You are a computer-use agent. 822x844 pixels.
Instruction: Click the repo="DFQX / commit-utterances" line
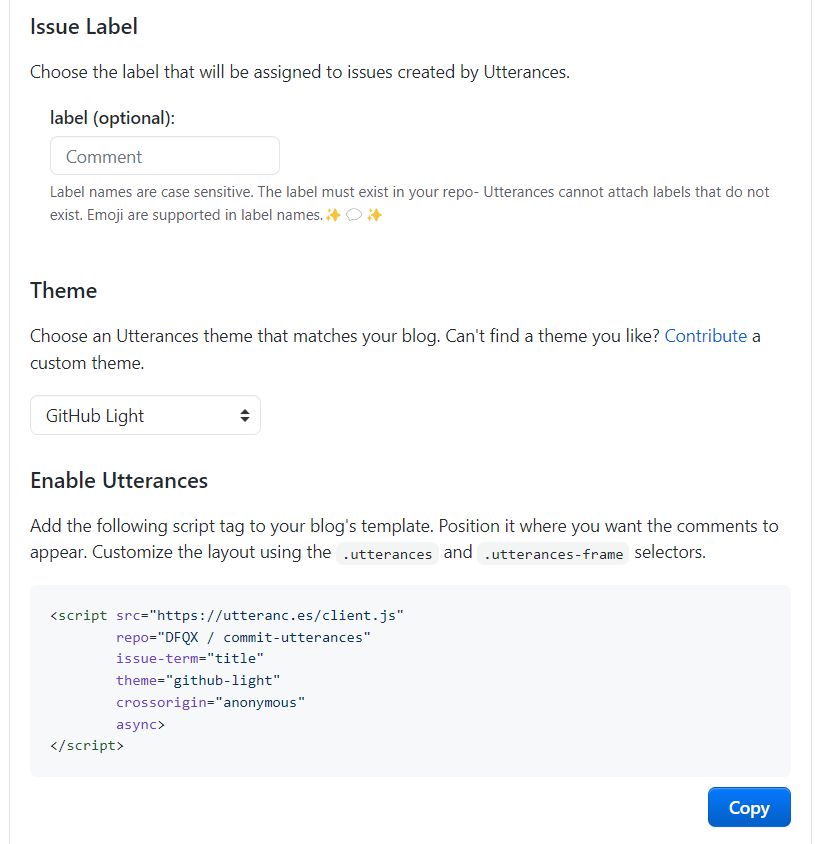click(x=243, y=637)
